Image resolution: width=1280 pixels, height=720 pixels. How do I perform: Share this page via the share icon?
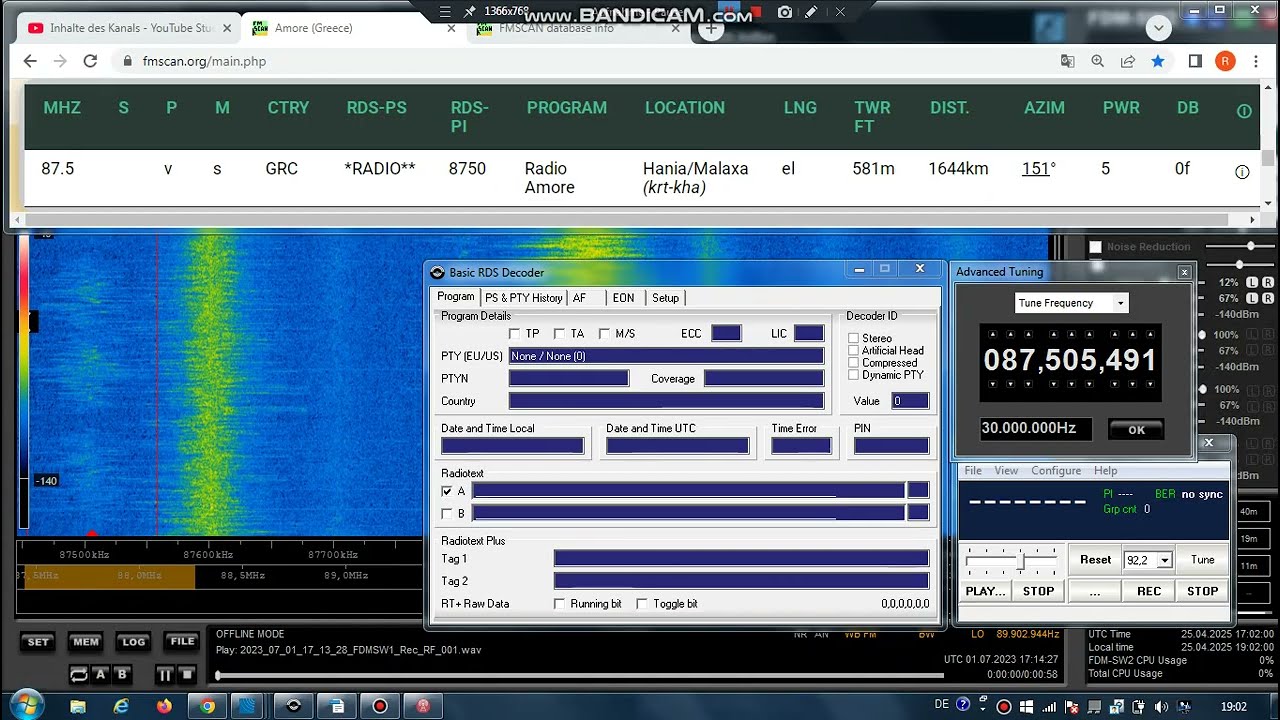1128,61
